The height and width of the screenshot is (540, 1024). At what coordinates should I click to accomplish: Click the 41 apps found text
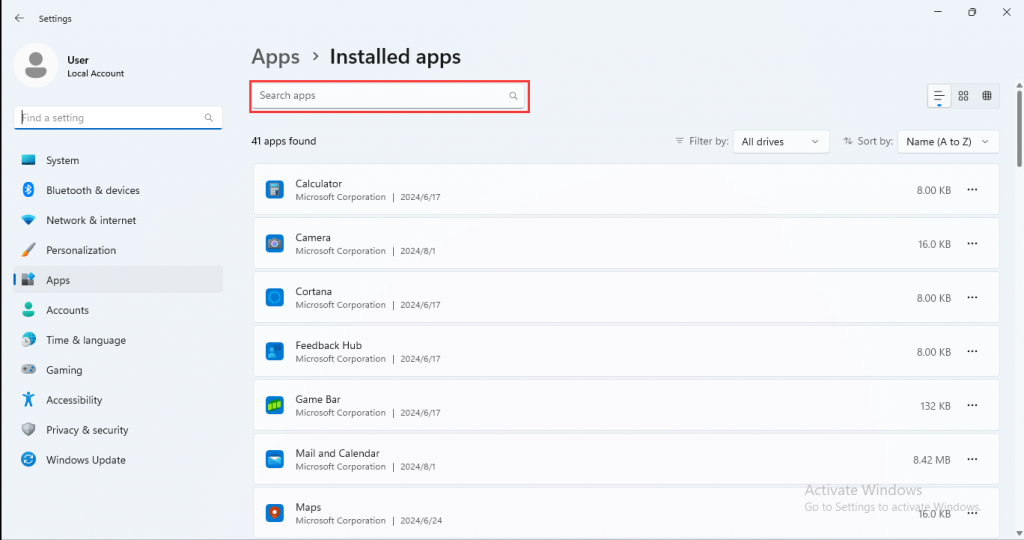click(x=283, y=141)
